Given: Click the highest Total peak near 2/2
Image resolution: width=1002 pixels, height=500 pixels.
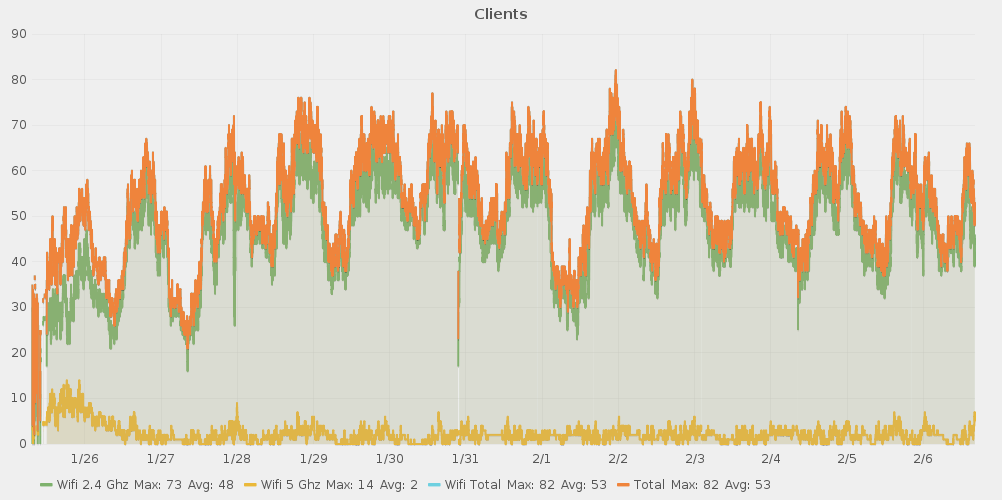Looking at the screenshot, I should tap(615, 72).
